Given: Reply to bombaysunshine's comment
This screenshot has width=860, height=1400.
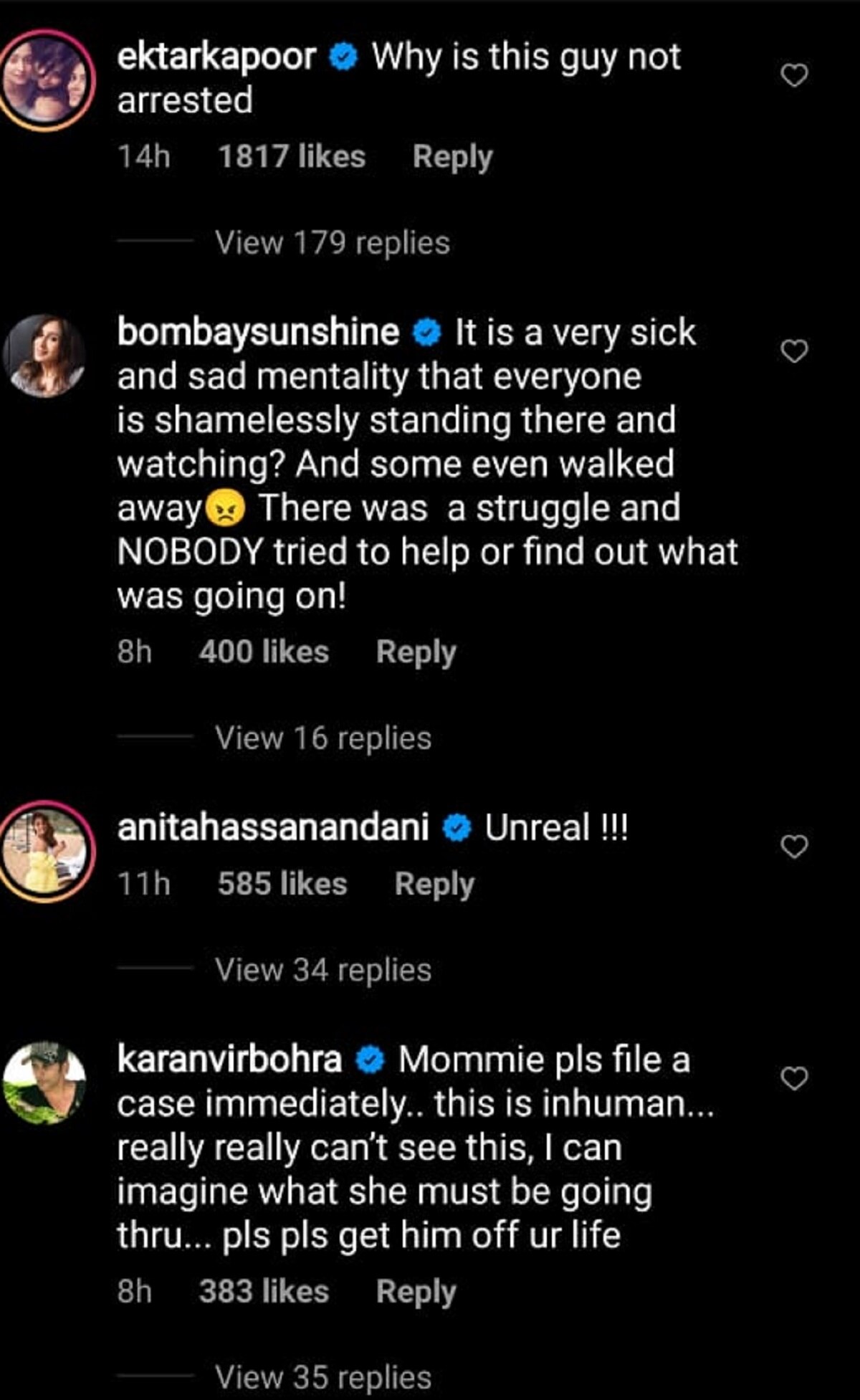Looking at the screenshot, I should [x=416, y=652].
